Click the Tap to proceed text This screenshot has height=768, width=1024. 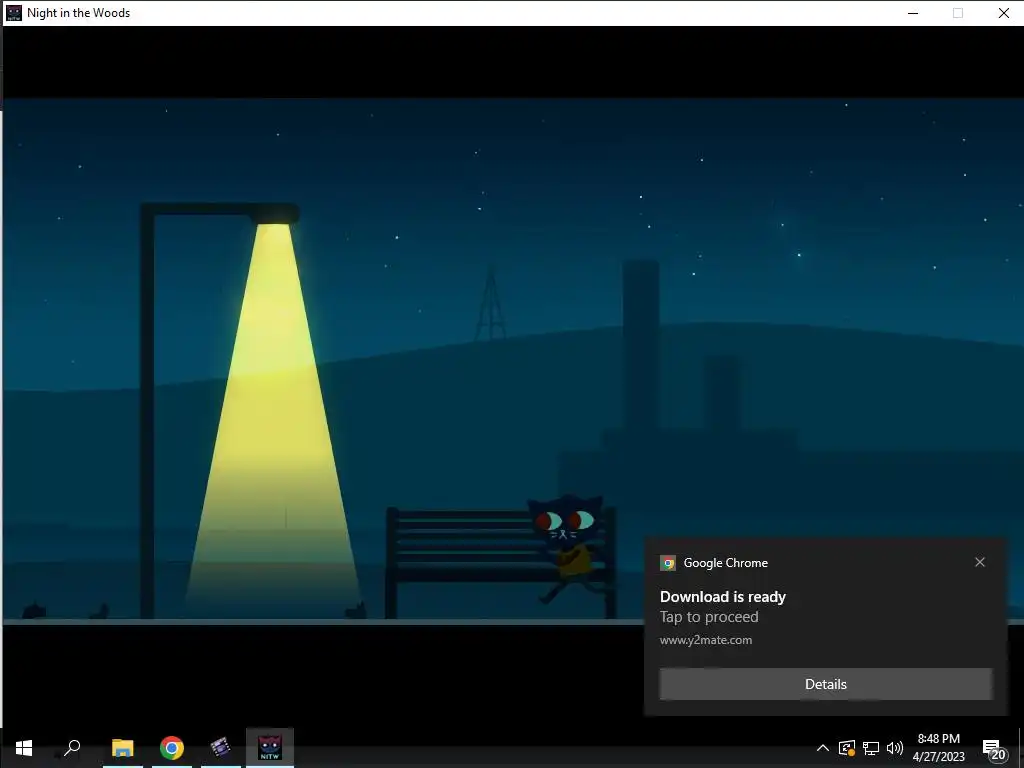click(x=709, y=617)
